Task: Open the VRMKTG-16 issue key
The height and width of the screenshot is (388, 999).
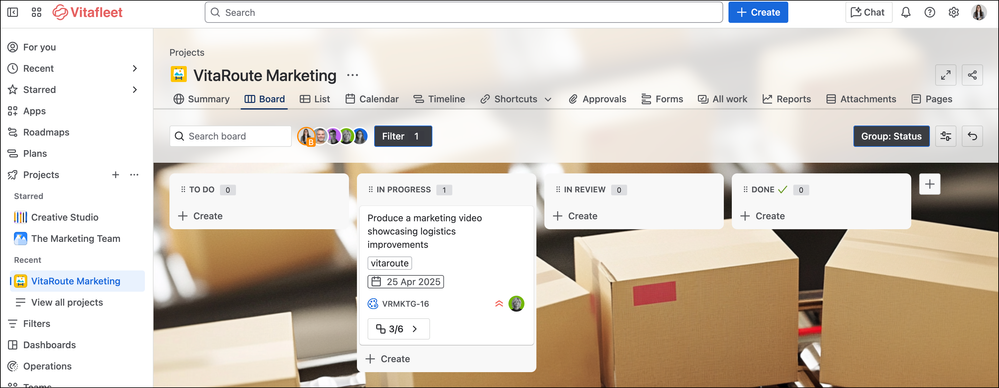Action: (x=405, y=304)
